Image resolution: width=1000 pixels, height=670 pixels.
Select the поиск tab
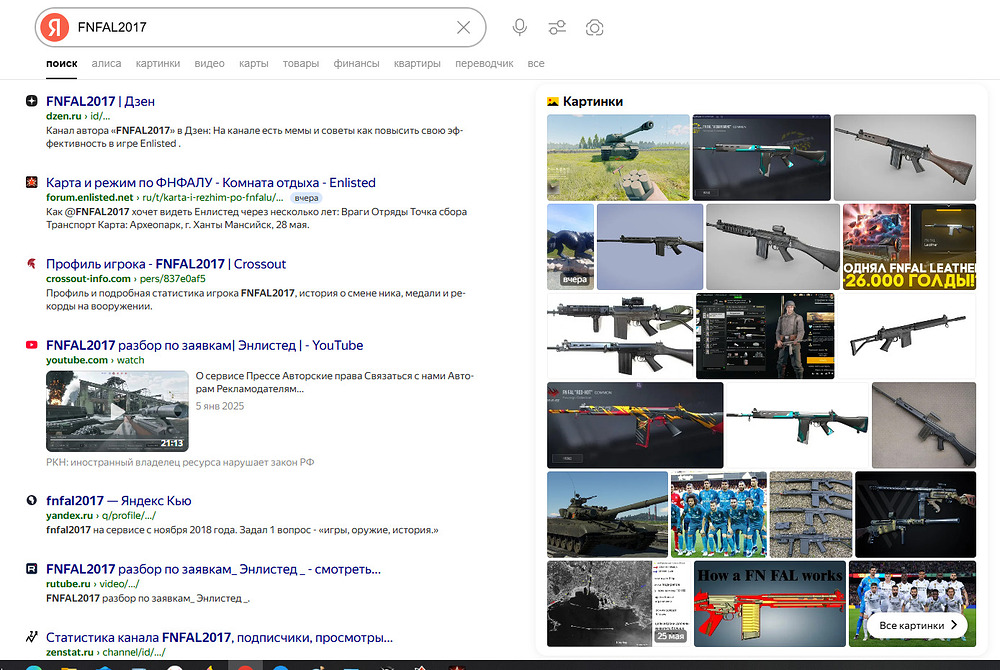62,64
